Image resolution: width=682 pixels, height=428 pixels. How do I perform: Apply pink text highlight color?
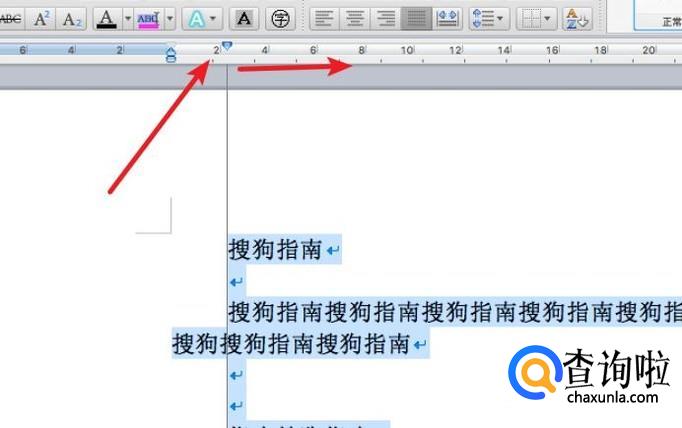point(148,19)
